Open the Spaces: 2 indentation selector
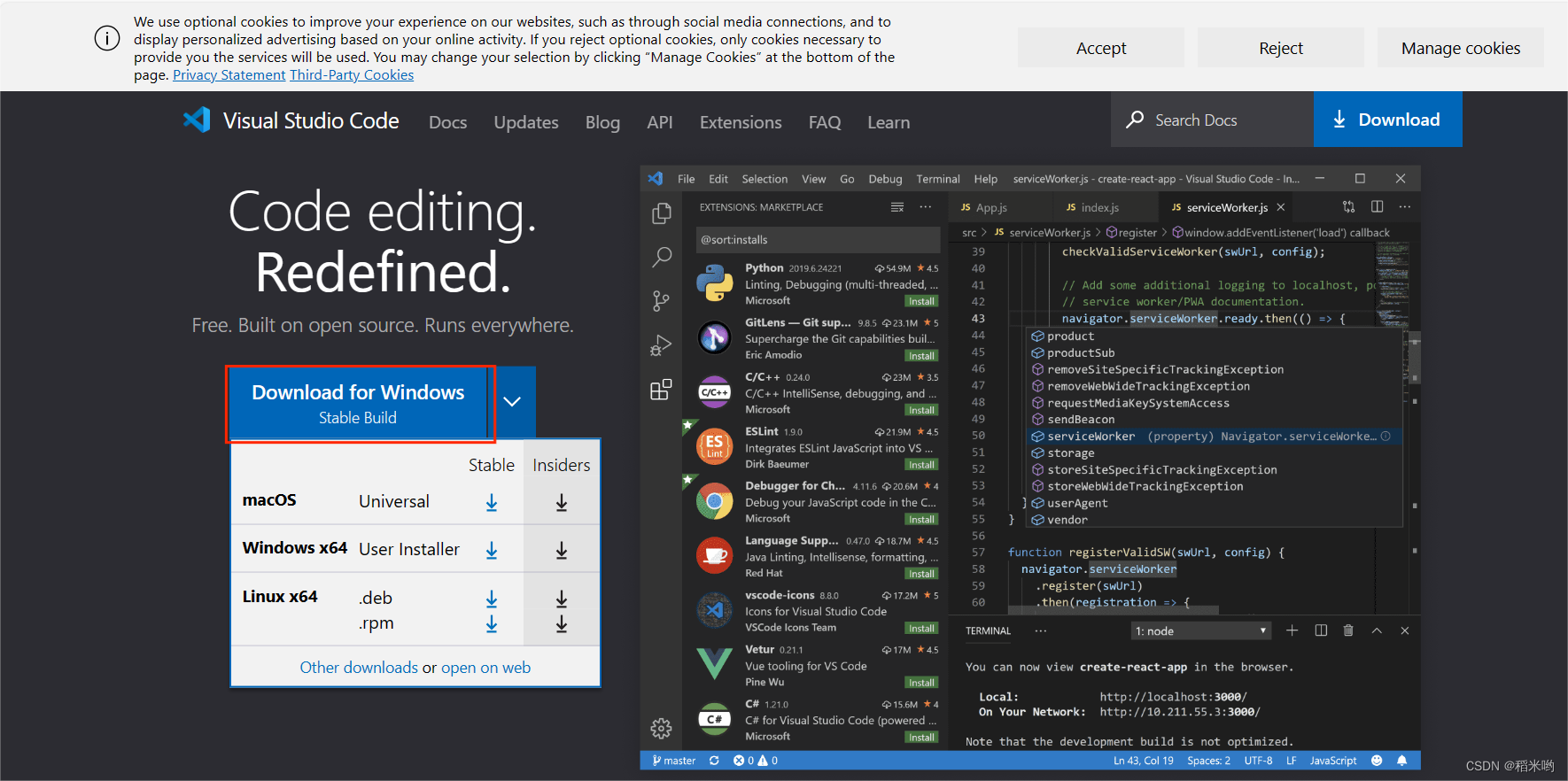 click(1208, 761)
